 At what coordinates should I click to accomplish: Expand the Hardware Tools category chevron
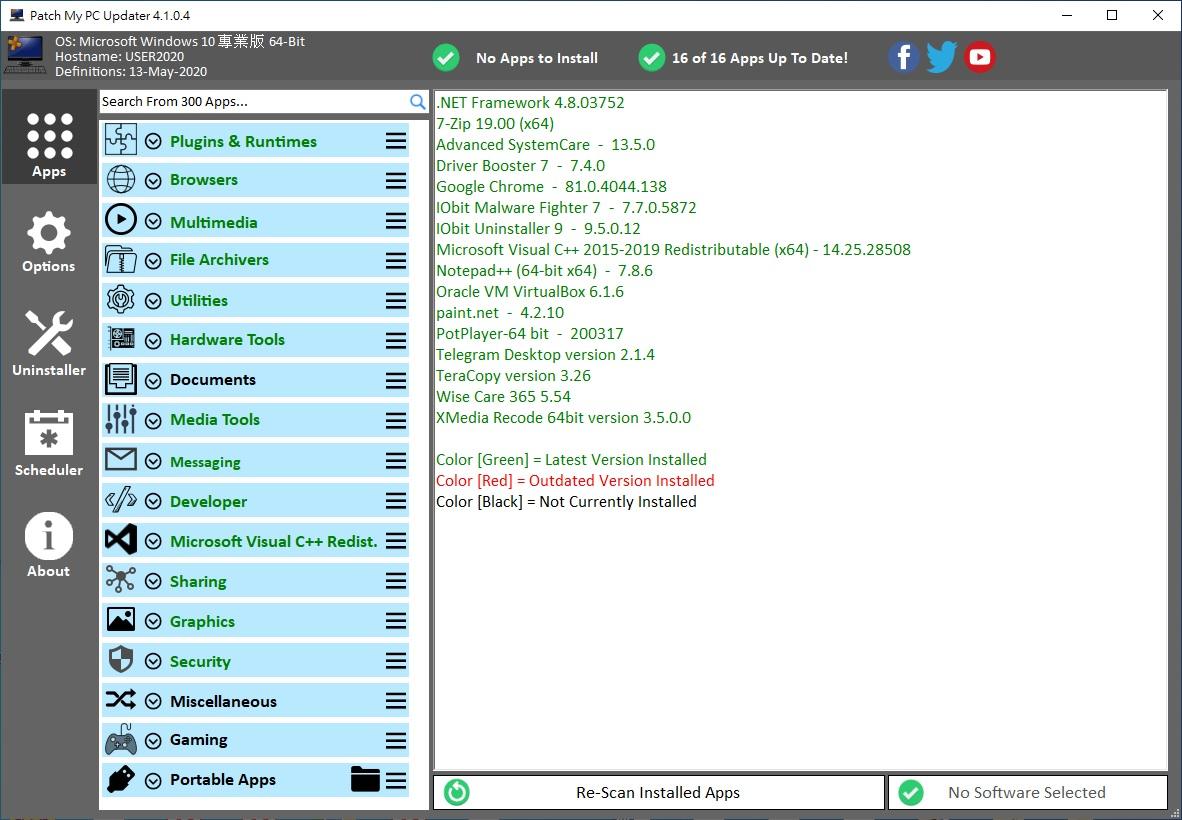(153, 341)
